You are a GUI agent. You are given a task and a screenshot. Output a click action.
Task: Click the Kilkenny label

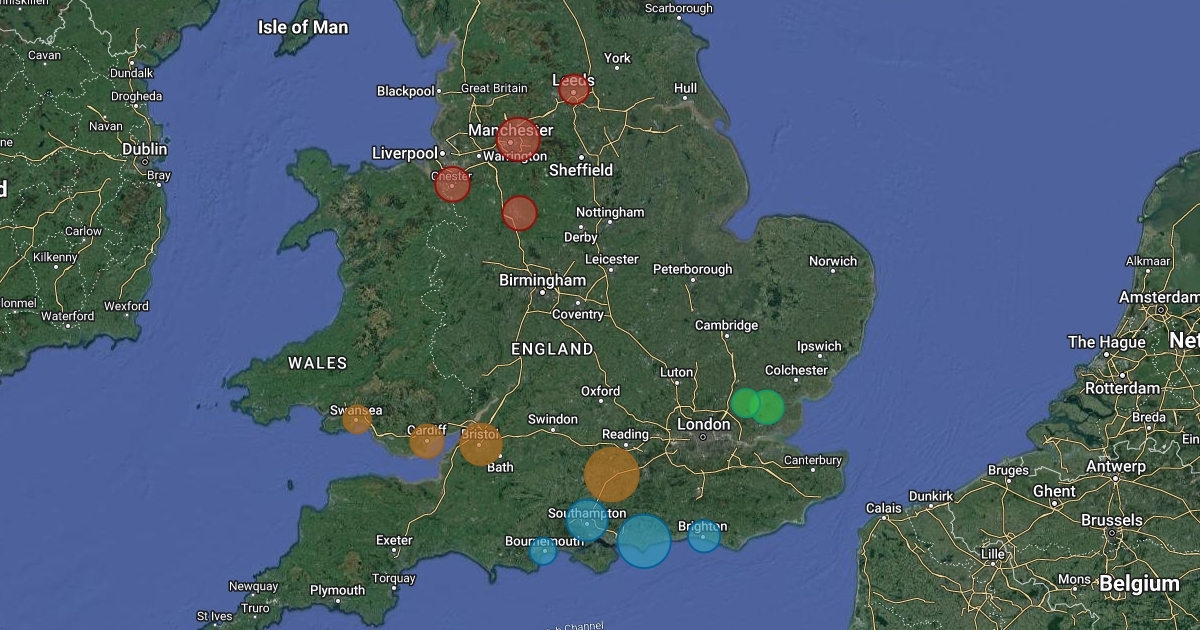click(54, 257)
